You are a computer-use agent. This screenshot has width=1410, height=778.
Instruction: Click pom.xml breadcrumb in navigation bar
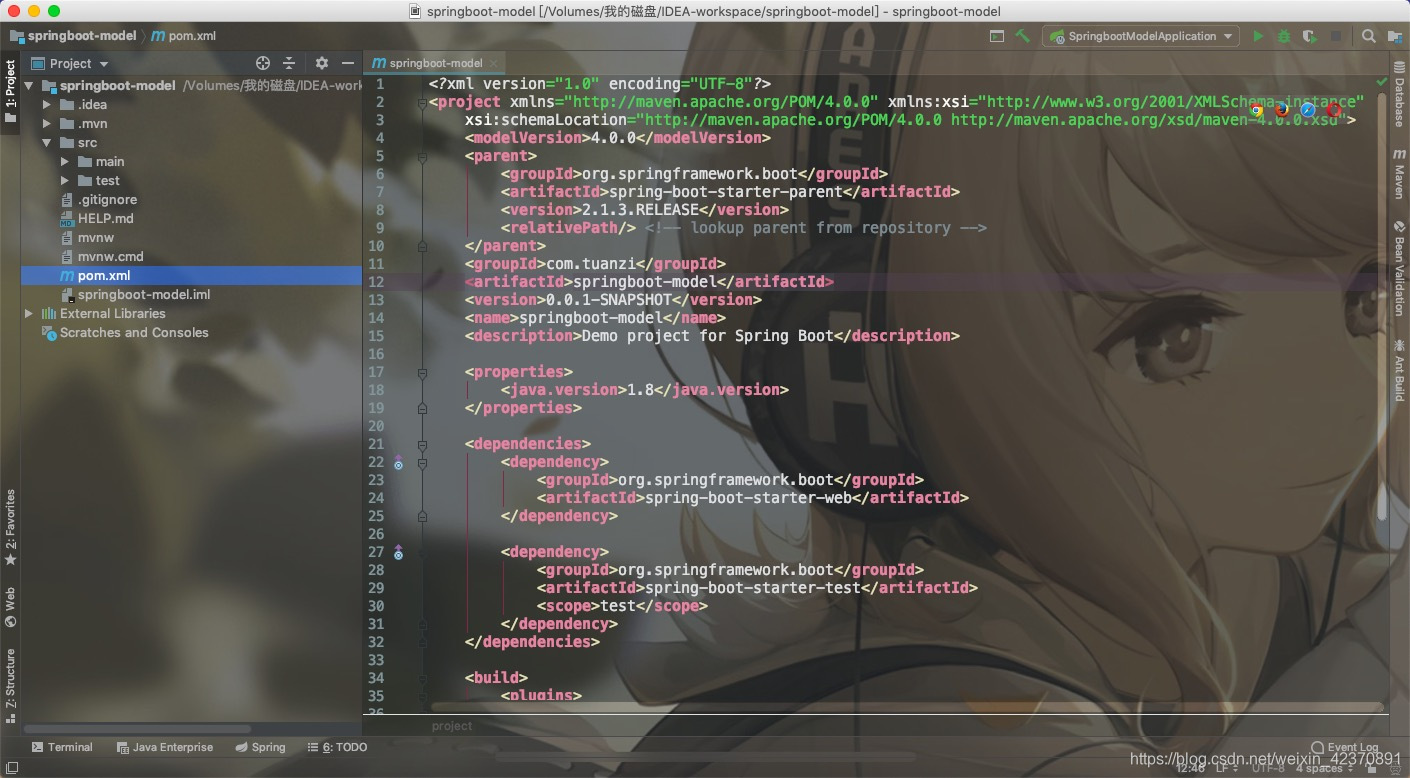click(184, 36)
